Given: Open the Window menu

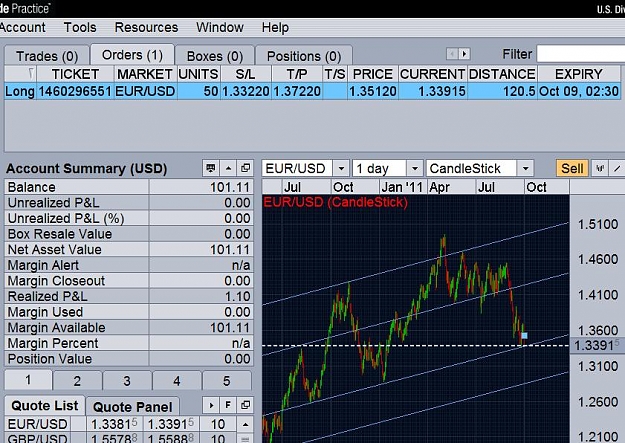Looking at the screenshot, I should pyautogui.click(x=220, y=27).
